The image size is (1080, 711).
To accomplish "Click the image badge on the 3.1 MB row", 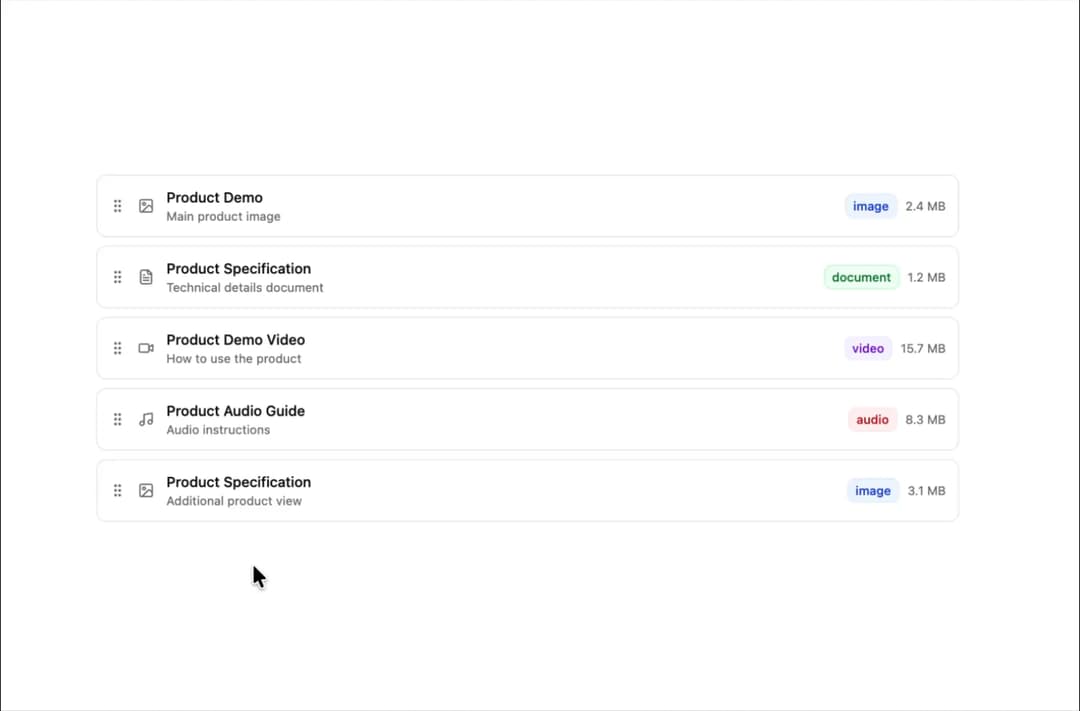I will click(x=873, y=491).
